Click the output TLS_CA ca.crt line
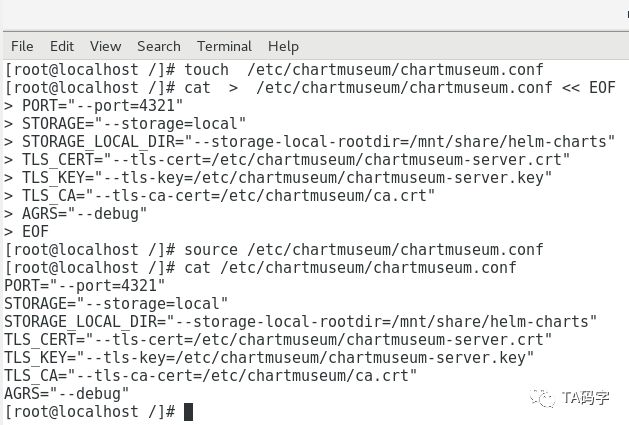The height and width of the screenshot is (425, 629). (x=211, y=376)
